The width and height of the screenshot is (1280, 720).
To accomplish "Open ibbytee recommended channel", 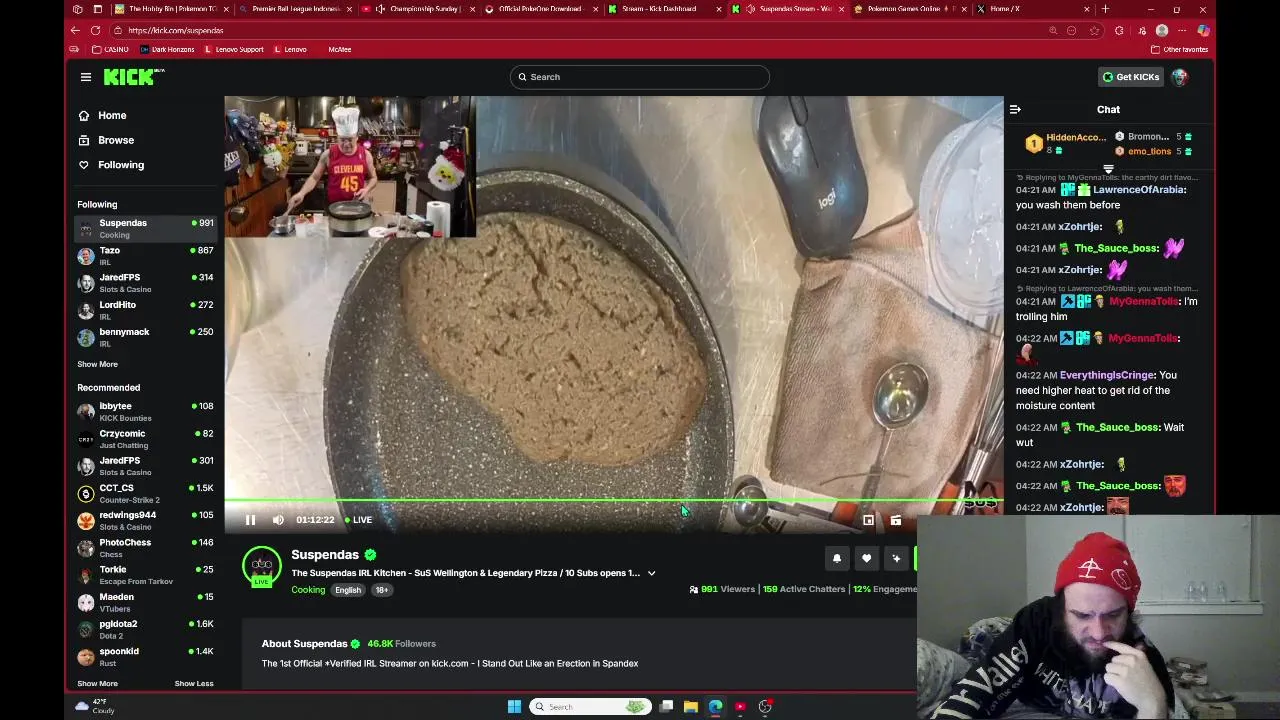I will point(146,412).
